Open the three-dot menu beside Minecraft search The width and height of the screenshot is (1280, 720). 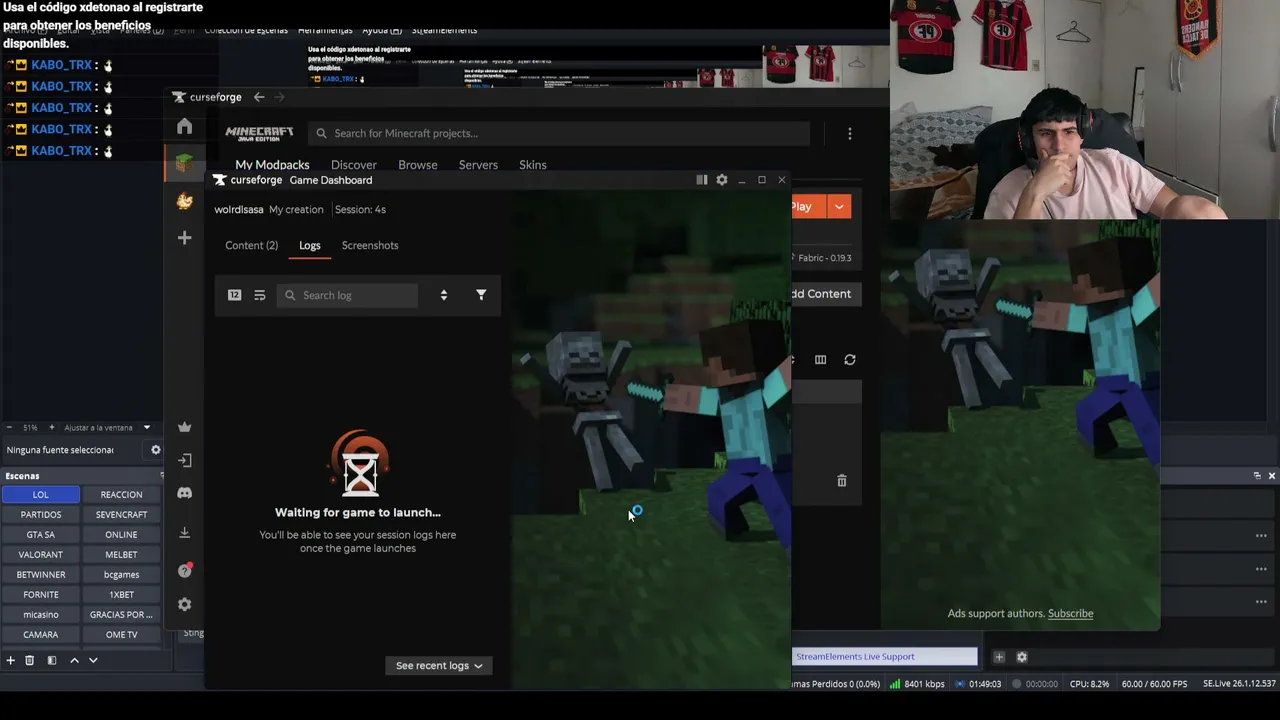point(850,133)
